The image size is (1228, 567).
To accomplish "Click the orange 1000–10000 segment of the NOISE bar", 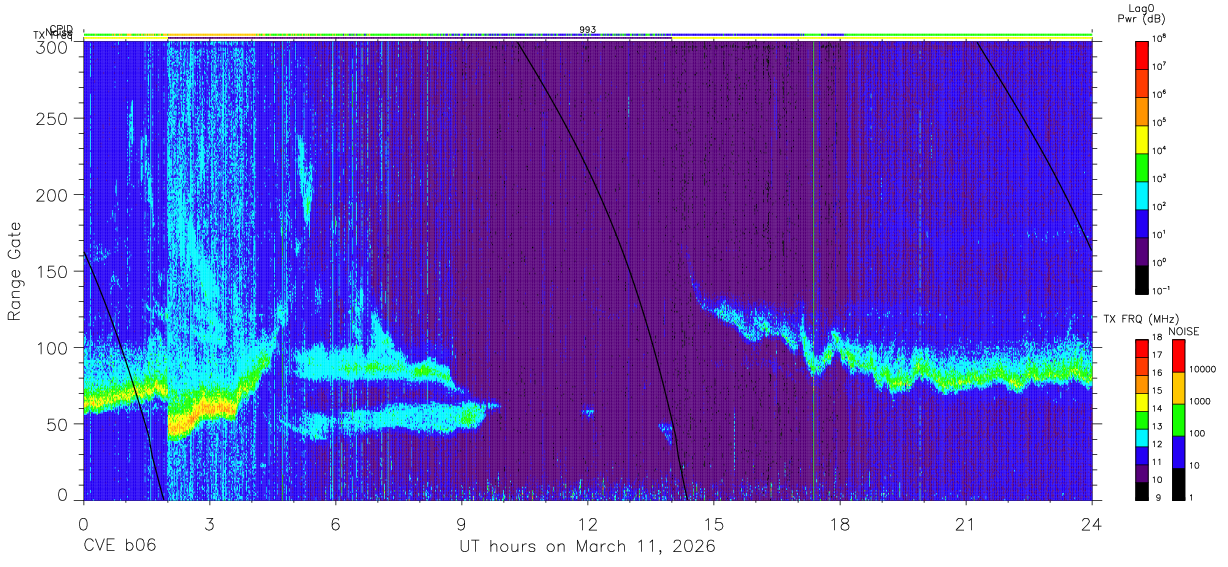I will click(1177, 387).
